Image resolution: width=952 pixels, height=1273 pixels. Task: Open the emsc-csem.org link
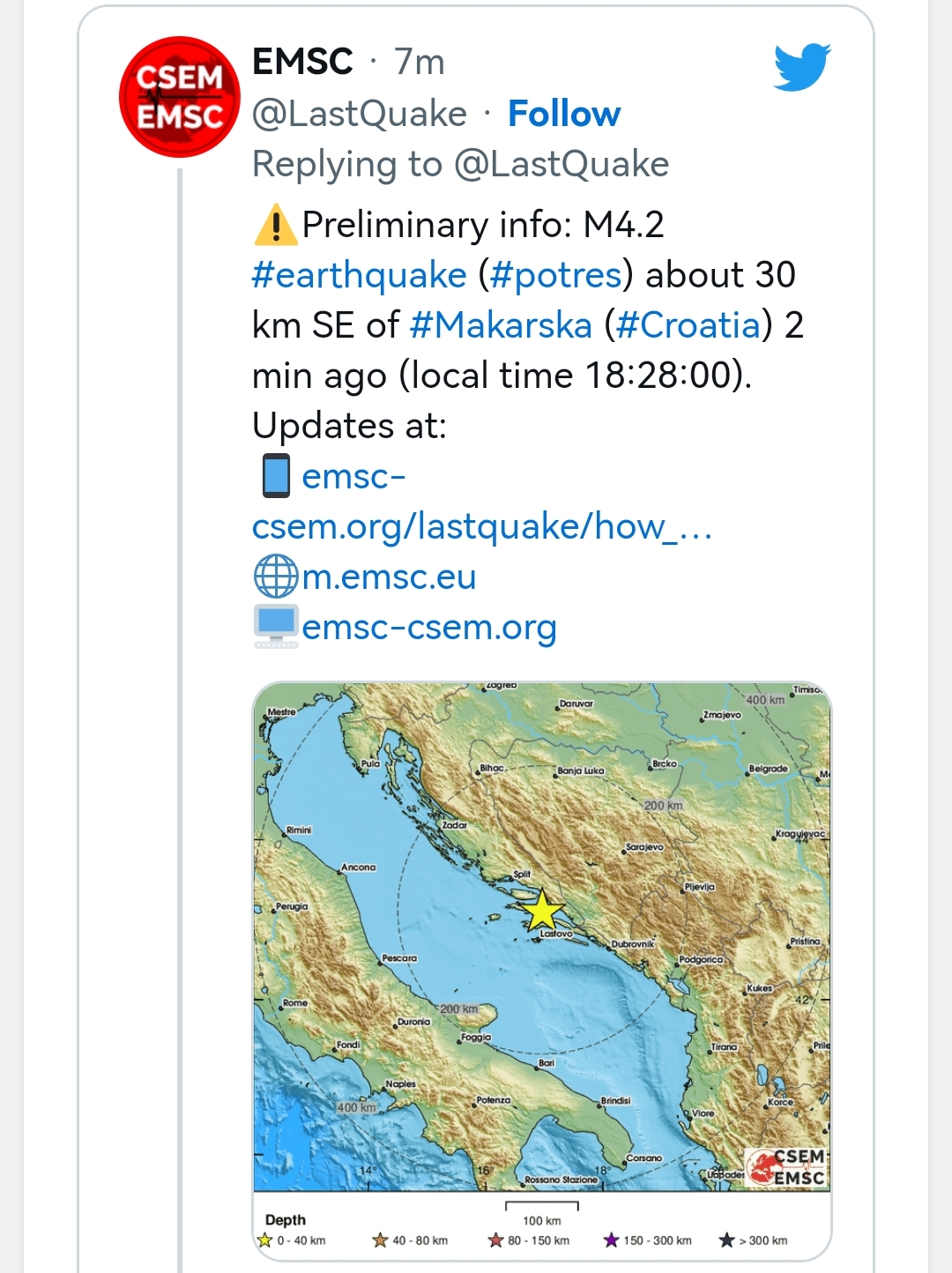(429, 627)
